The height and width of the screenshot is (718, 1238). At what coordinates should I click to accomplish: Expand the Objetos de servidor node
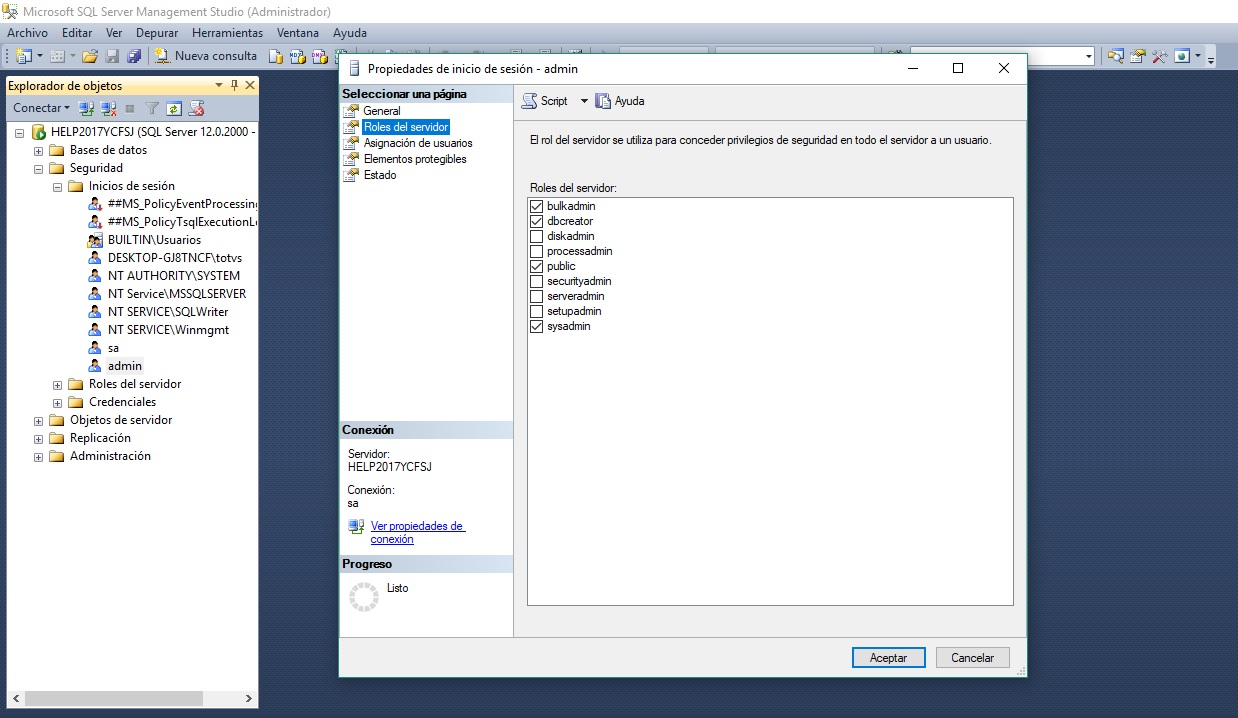pyautogui.click(x=39, y=420)
